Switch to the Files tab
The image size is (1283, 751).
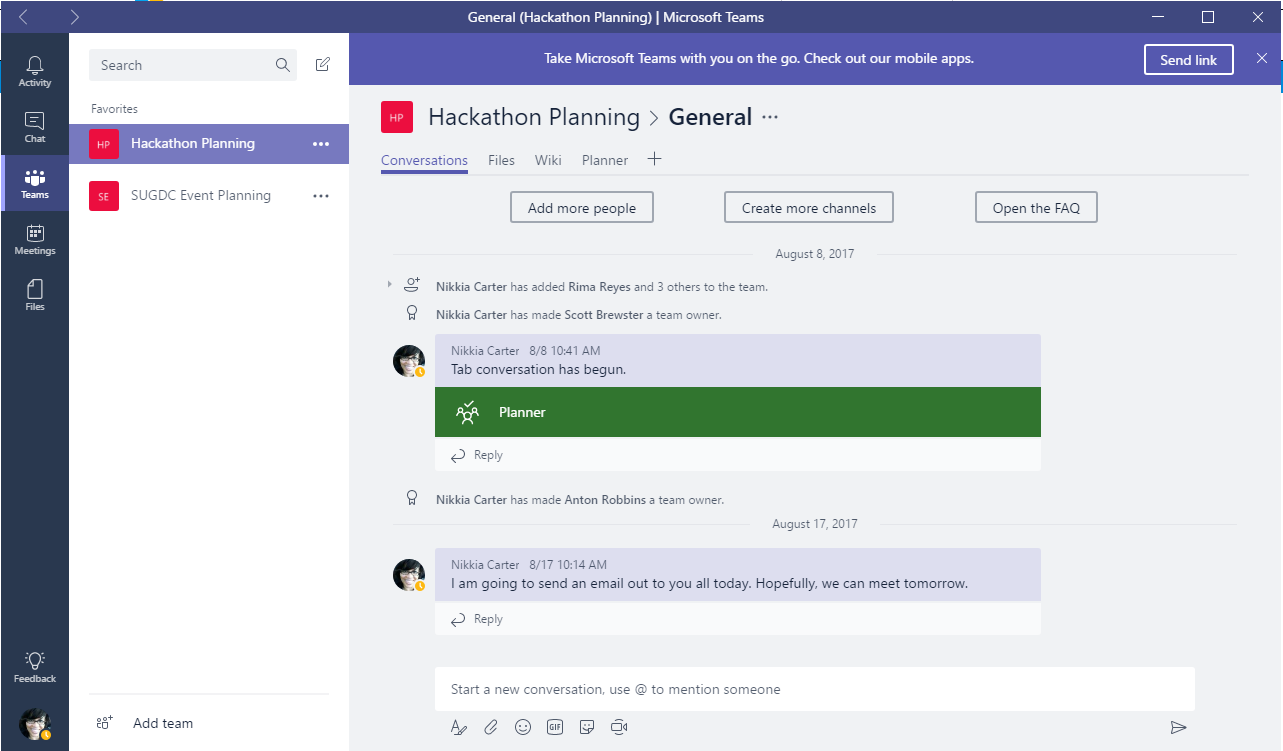pos(501,160)
